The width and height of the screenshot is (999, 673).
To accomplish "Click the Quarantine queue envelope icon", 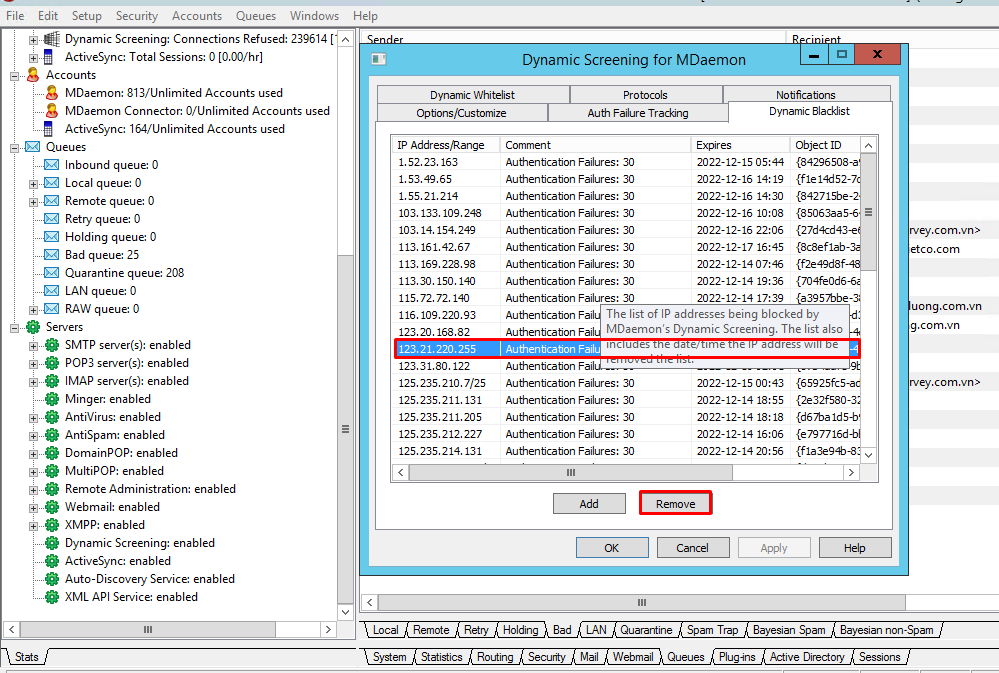I will 52,273.
